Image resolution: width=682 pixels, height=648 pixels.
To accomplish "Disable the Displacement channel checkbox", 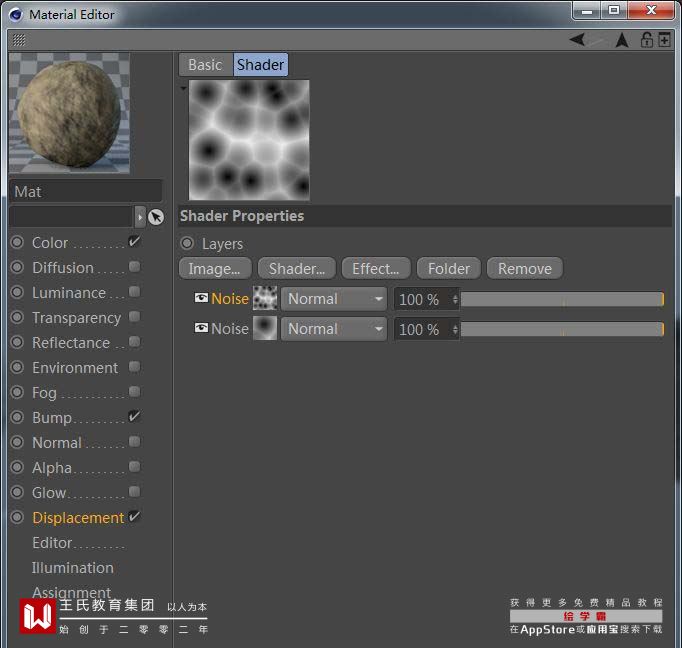I will tap(134, 517).
